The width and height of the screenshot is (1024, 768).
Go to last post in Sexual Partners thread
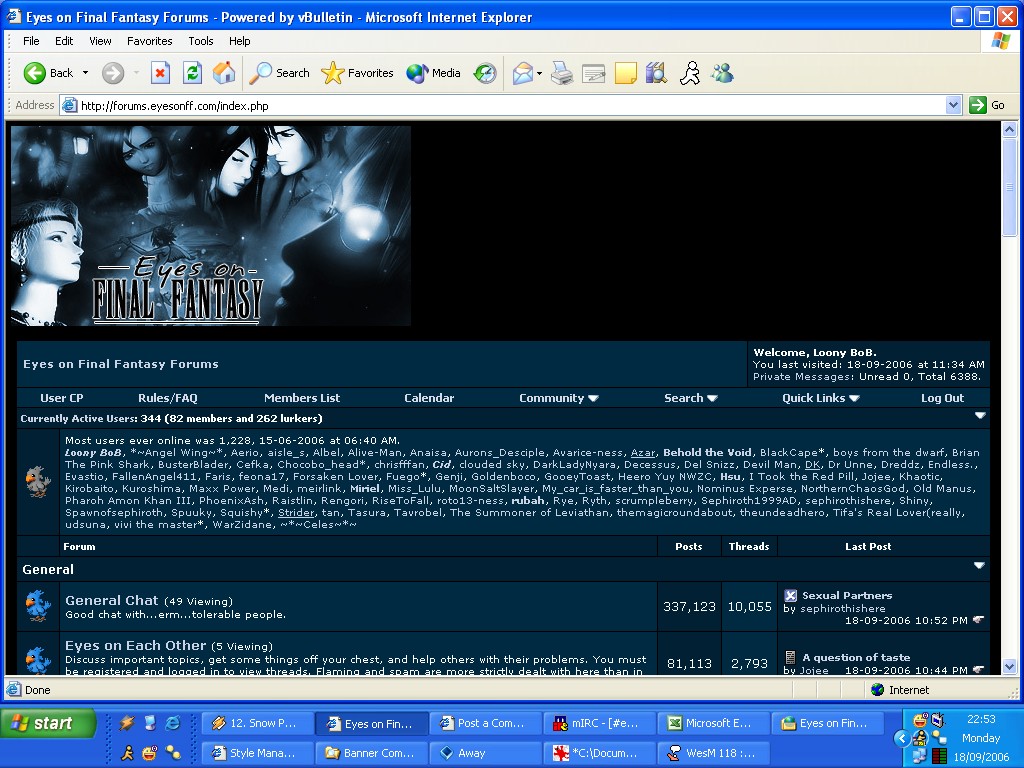tap(978, 620)
